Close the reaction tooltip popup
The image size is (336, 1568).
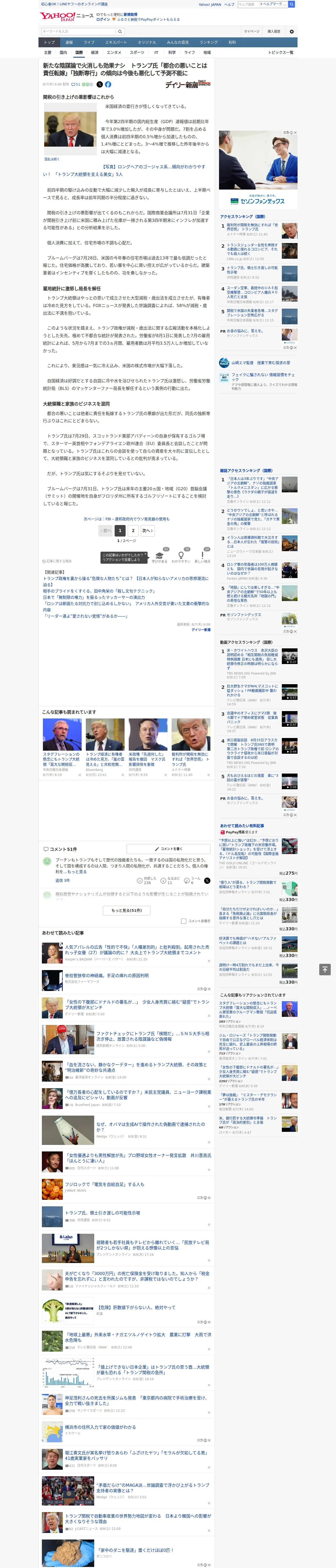pos(145,555)
